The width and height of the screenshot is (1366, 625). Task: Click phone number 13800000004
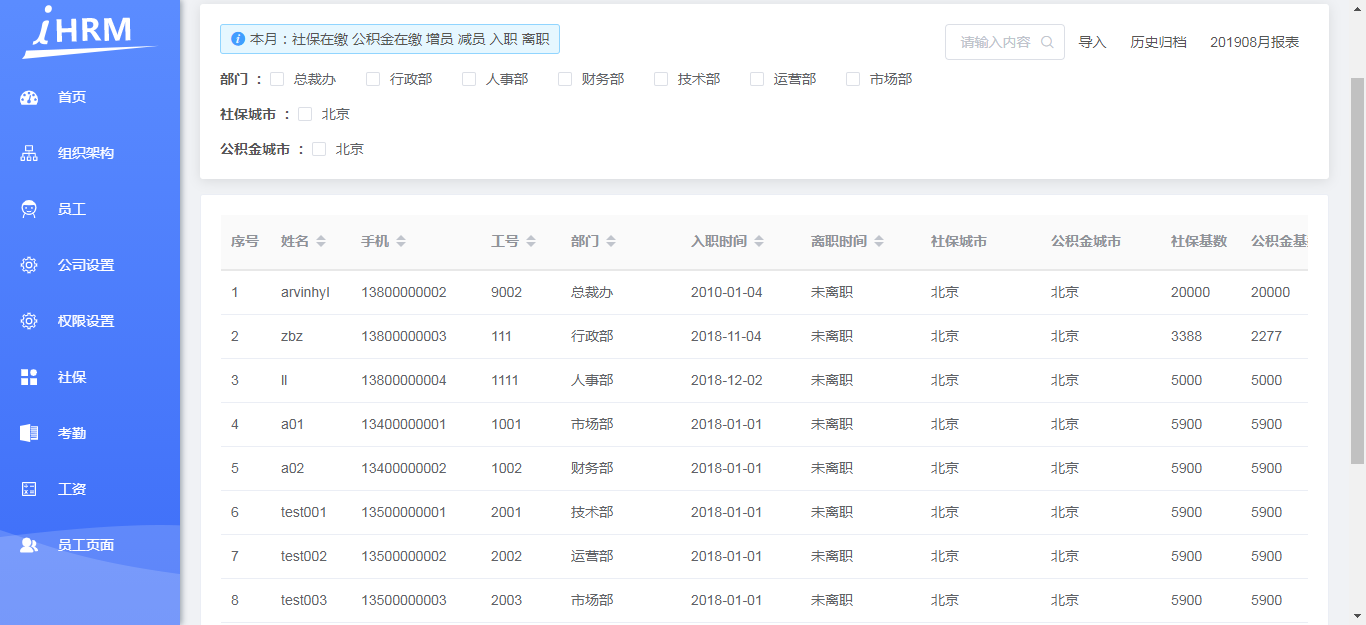[x=404, y=380]
